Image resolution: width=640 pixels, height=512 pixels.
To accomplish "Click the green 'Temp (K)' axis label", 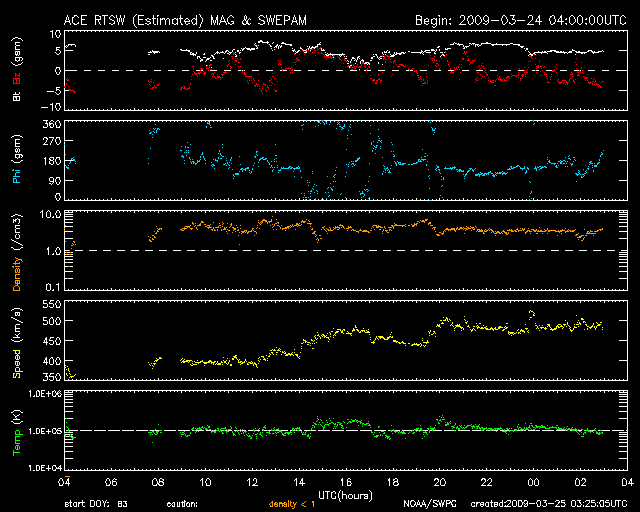I will tap(17, 432).
